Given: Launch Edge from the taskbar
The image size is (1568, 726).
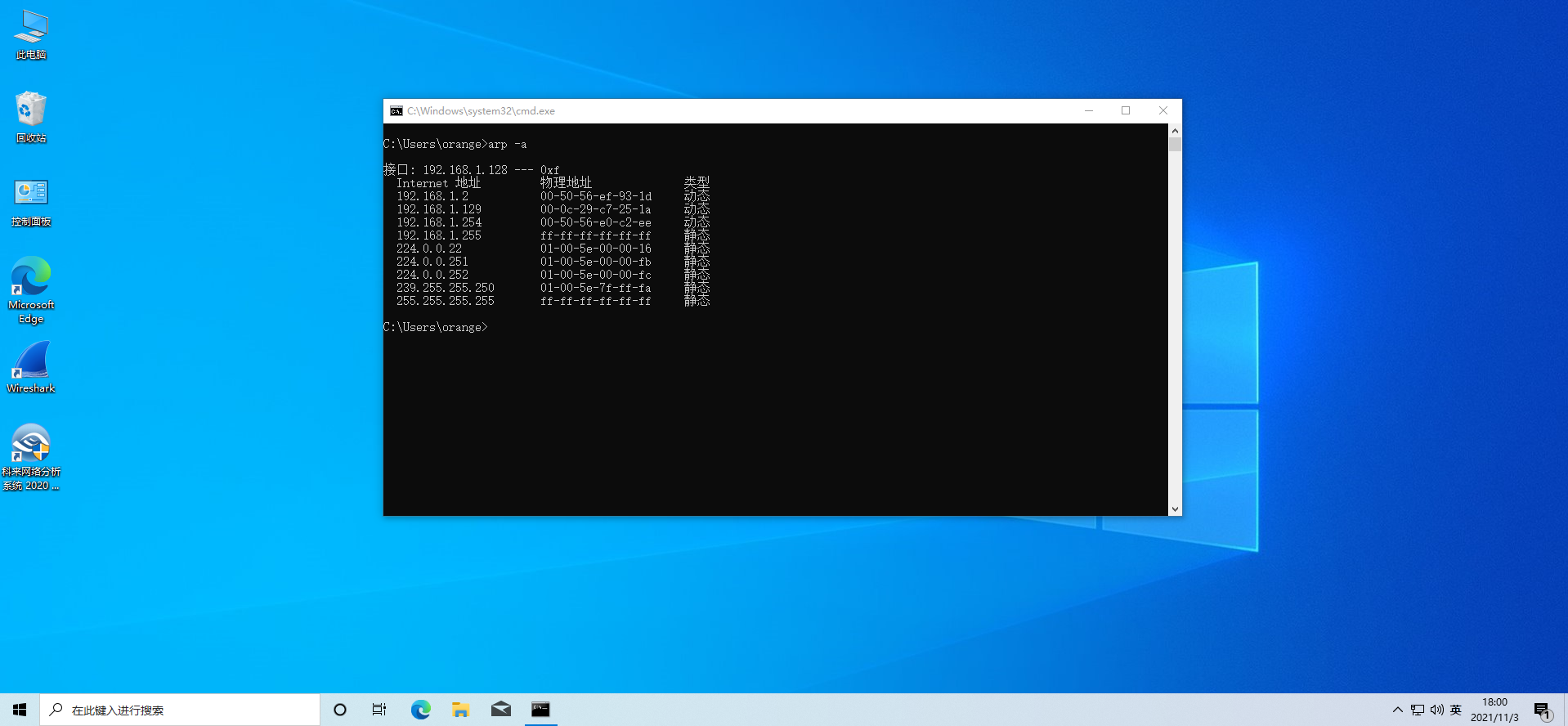Looking at the screenshot, I should pos(420,710).
